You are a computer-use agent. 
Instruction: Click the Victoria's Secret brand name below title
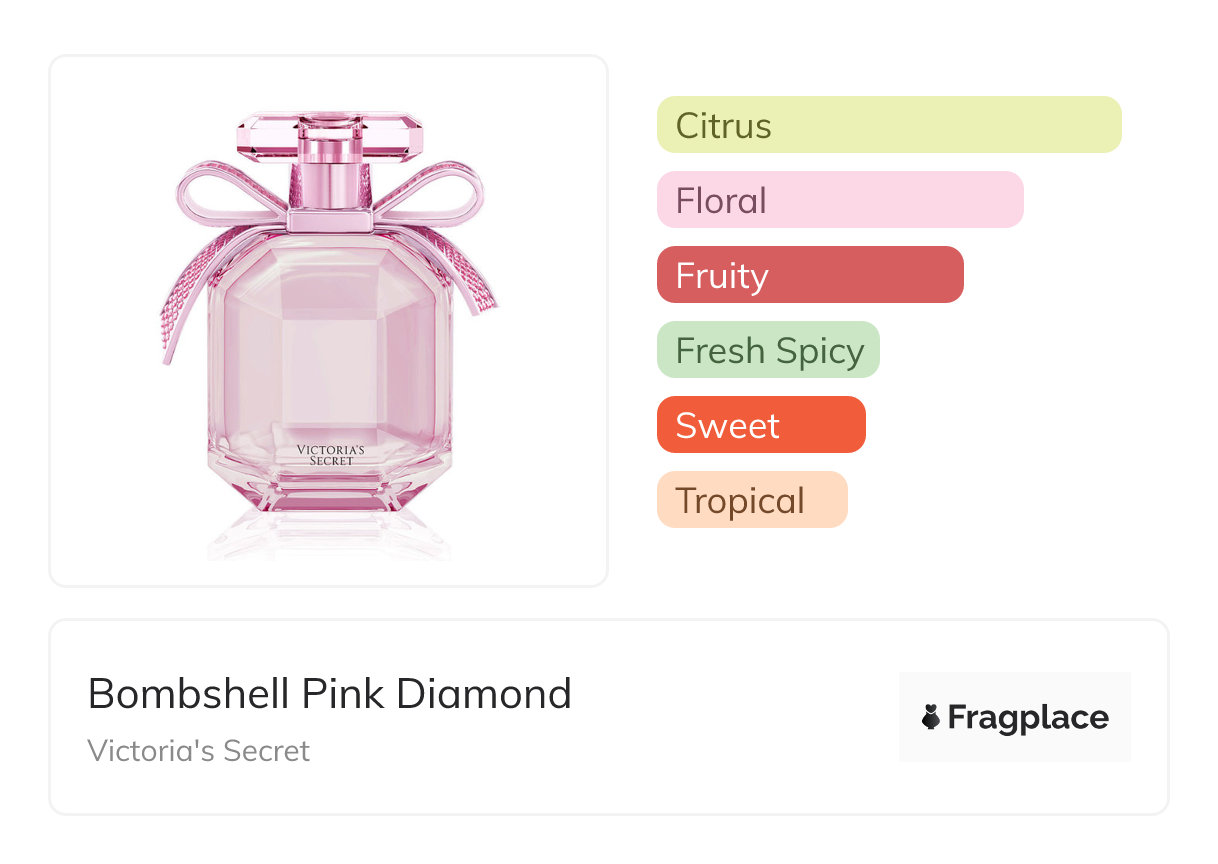coord(198,751)
